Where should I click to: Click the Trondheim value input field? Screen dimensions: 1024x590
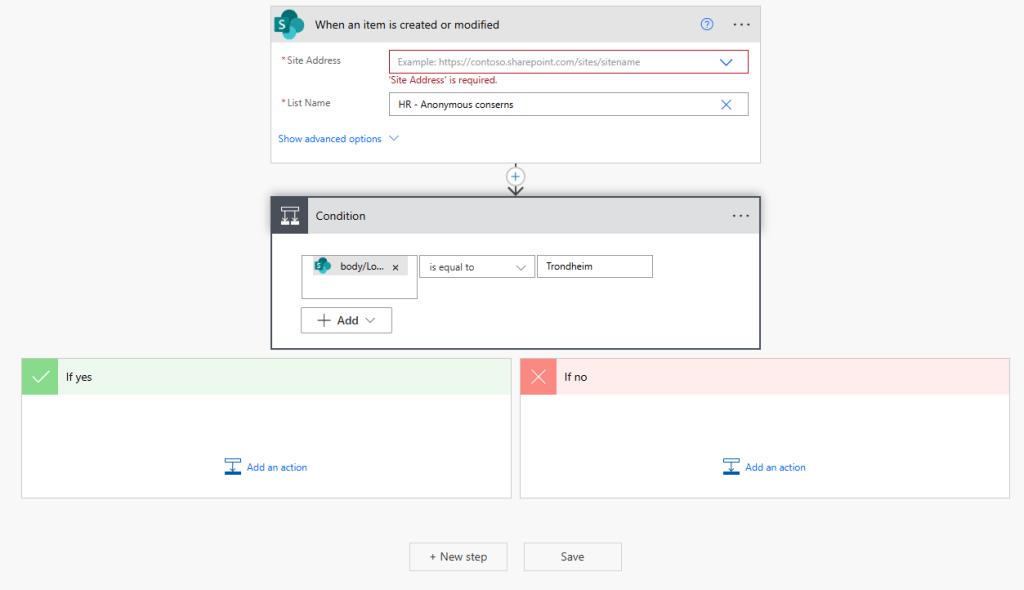point(594,267)
